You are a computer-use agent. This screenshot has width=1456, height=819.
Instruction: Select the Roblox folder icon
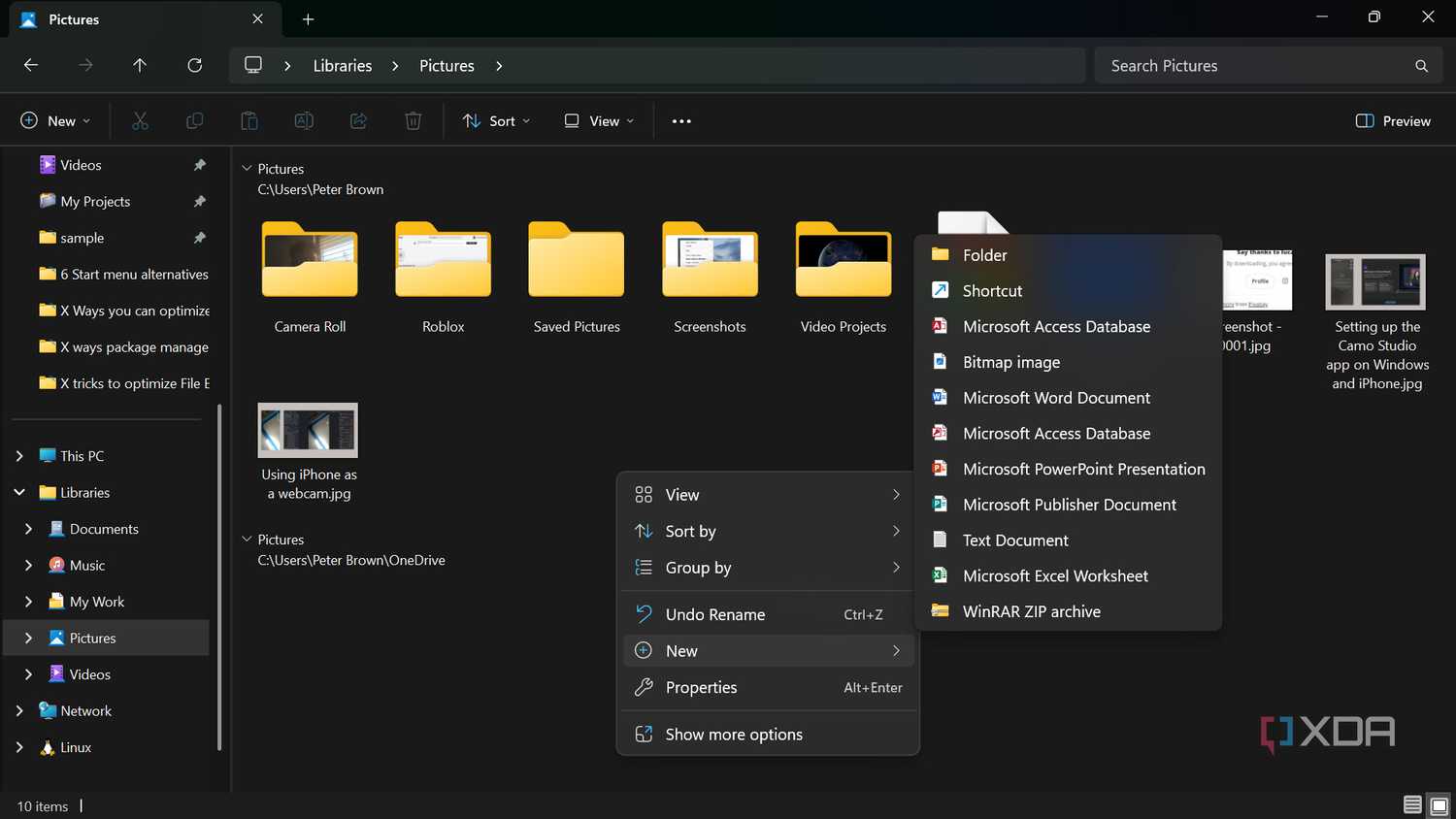point(444,259)
